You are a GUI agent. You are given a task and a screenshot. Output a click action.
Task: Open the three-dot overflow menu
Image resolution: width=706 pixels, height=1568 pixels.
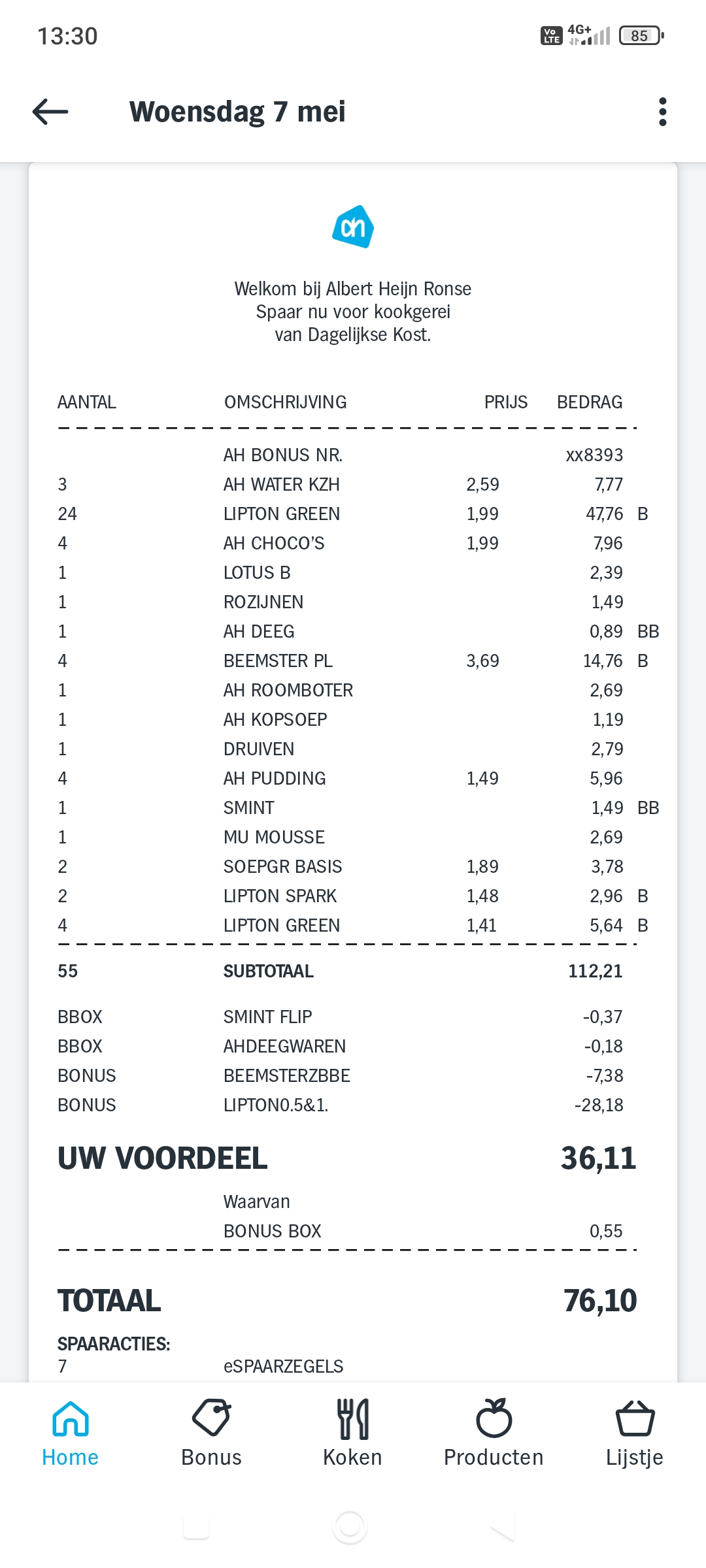(662, 112)
